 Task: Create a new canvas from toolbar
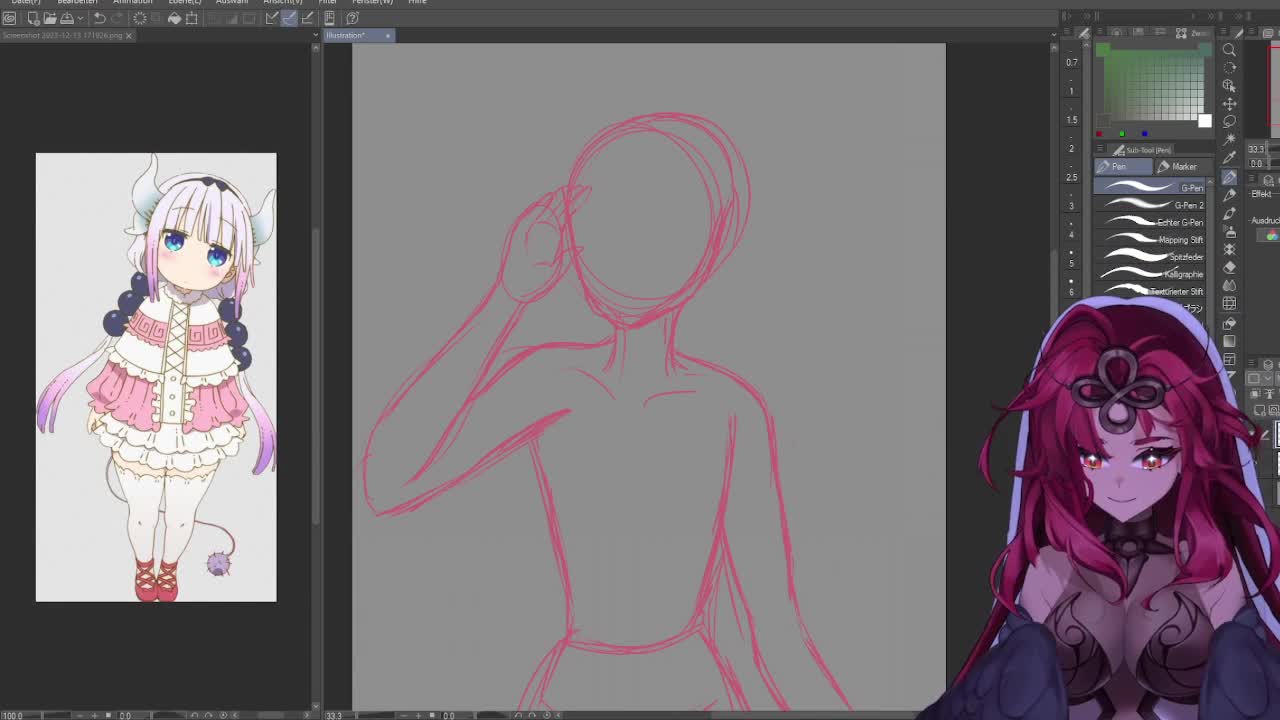click(33, 18)
